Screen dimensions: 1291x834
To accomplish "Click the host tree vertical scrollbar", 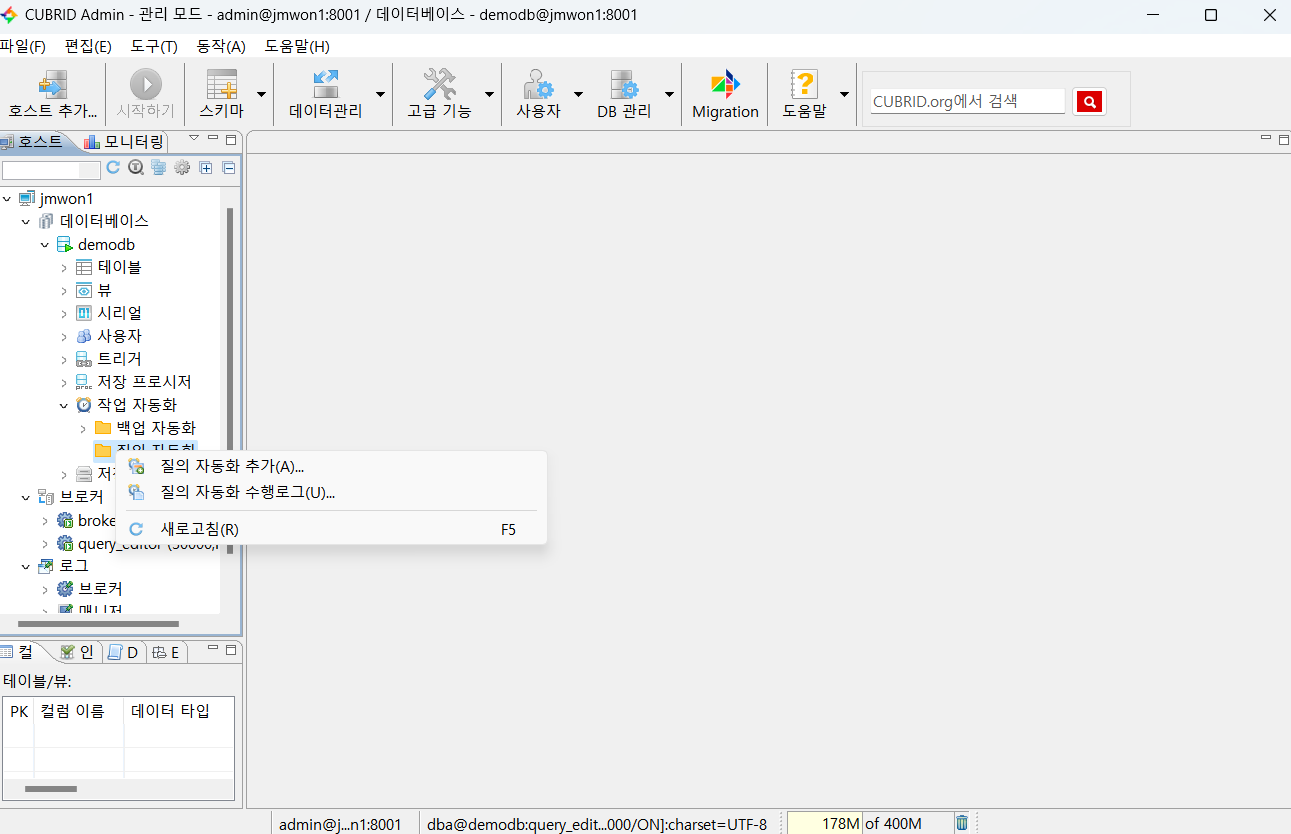I will pyautogui.click(x=230, y=380).
